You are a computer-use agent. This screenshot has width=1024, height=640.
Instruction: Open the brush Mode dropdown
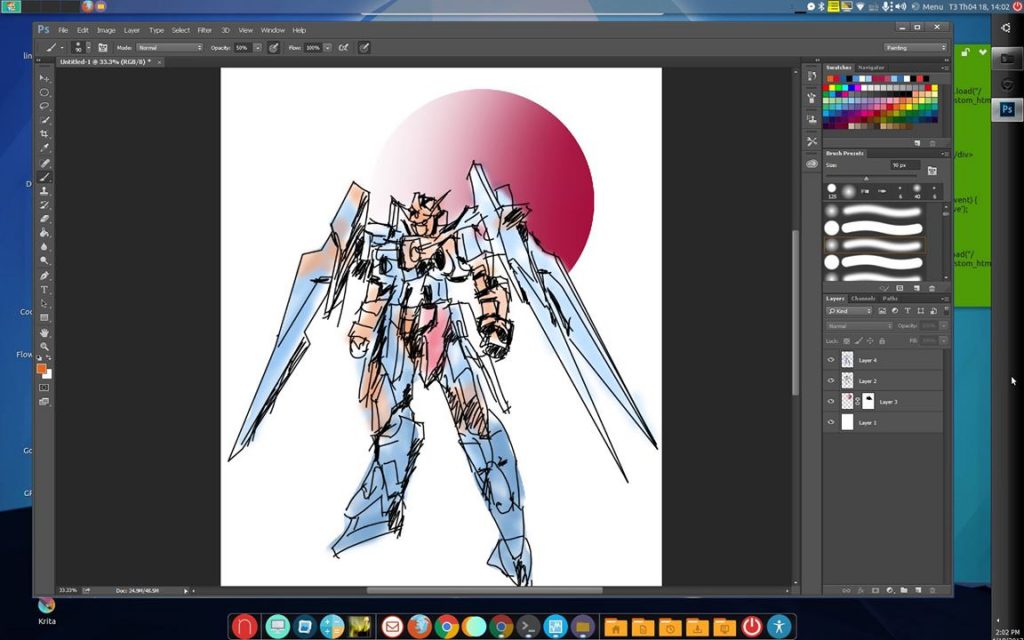coord(170,48)
